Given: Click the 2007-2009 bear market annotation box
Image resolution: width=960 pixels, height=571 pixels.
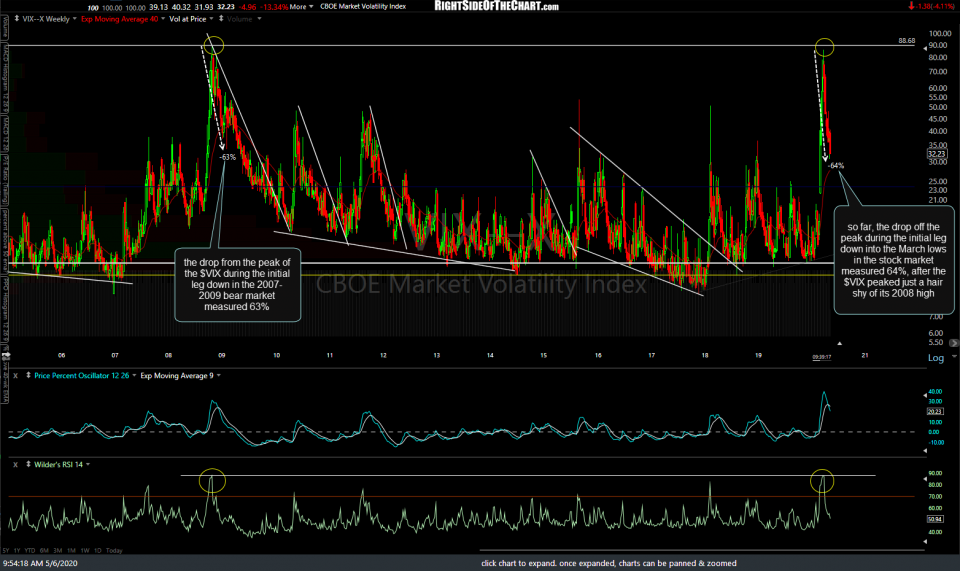Looking at the screenshot, I should (x=238, y=285).
